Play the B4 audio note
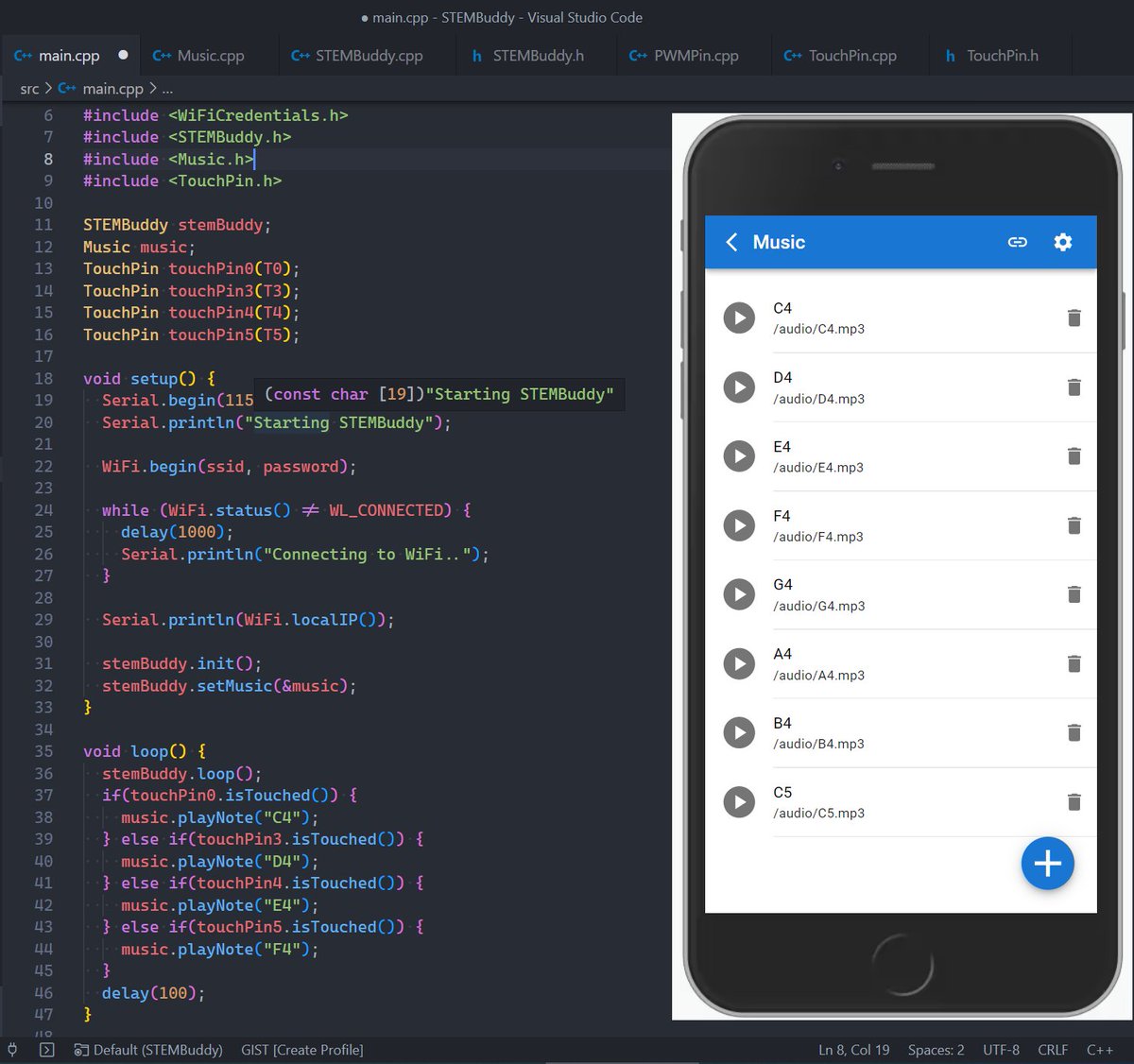Screen dimensions: 1134x1064 739,732
